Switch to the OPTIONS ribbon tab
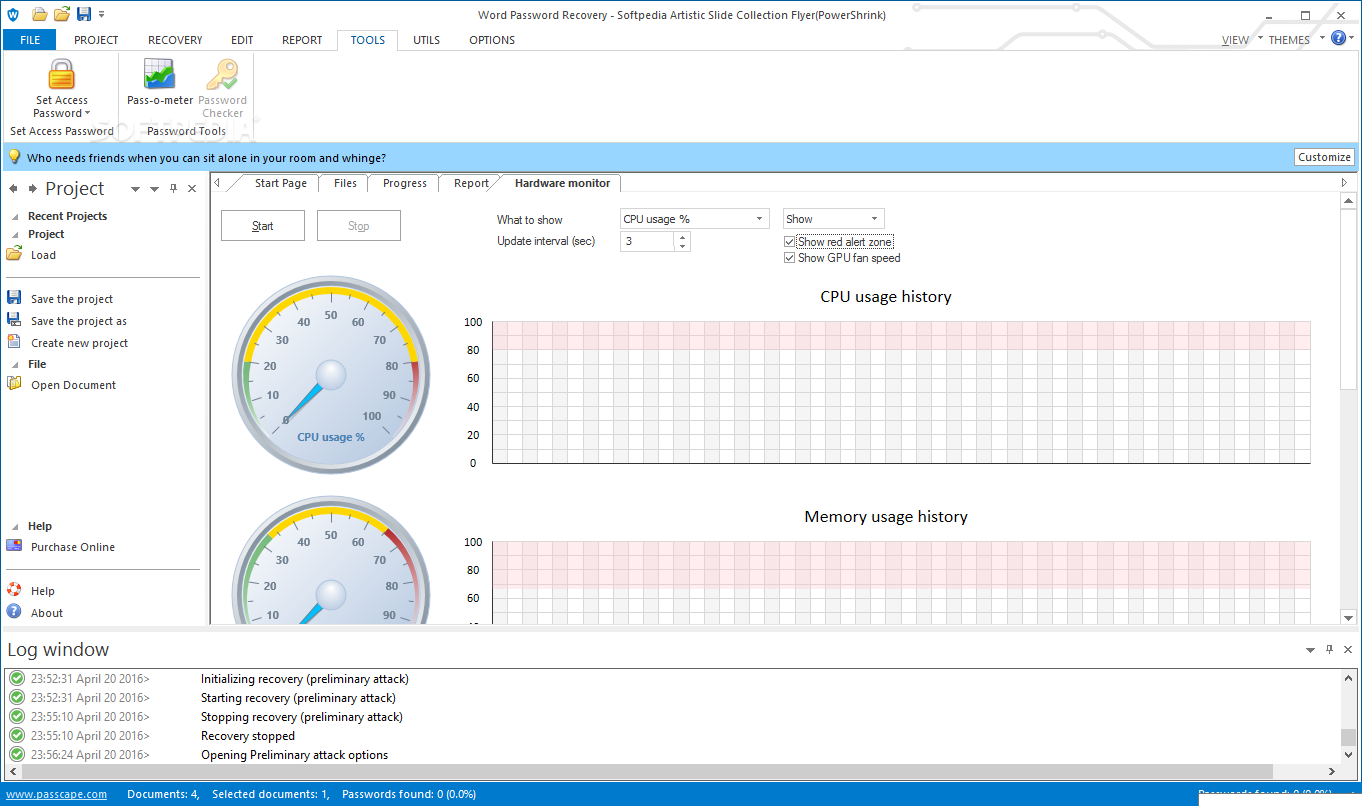Viewport: 1362px width, 806px height. 492,40
